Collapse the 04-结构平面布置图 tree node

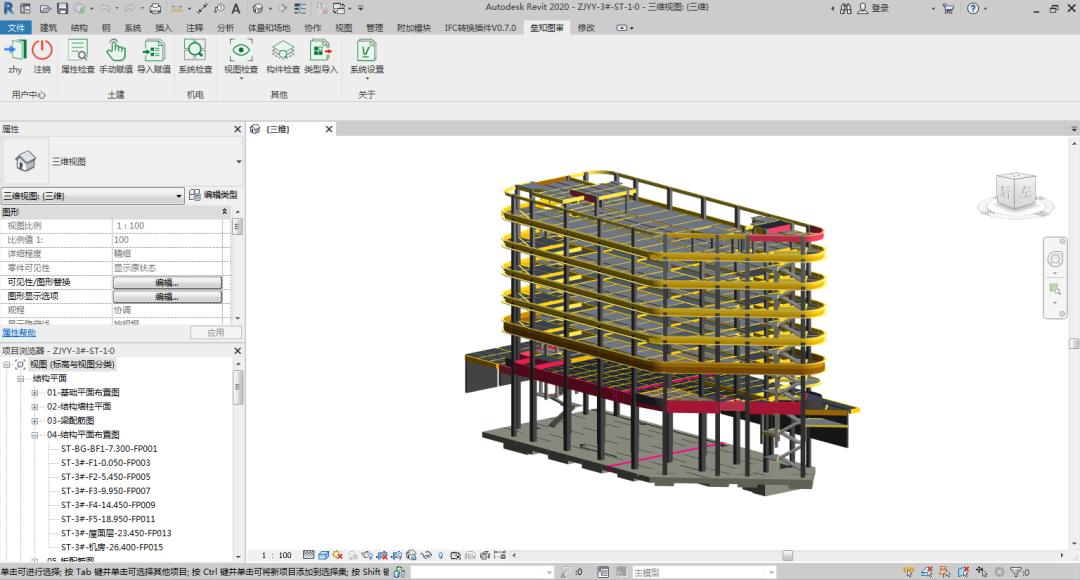(35, 435)
